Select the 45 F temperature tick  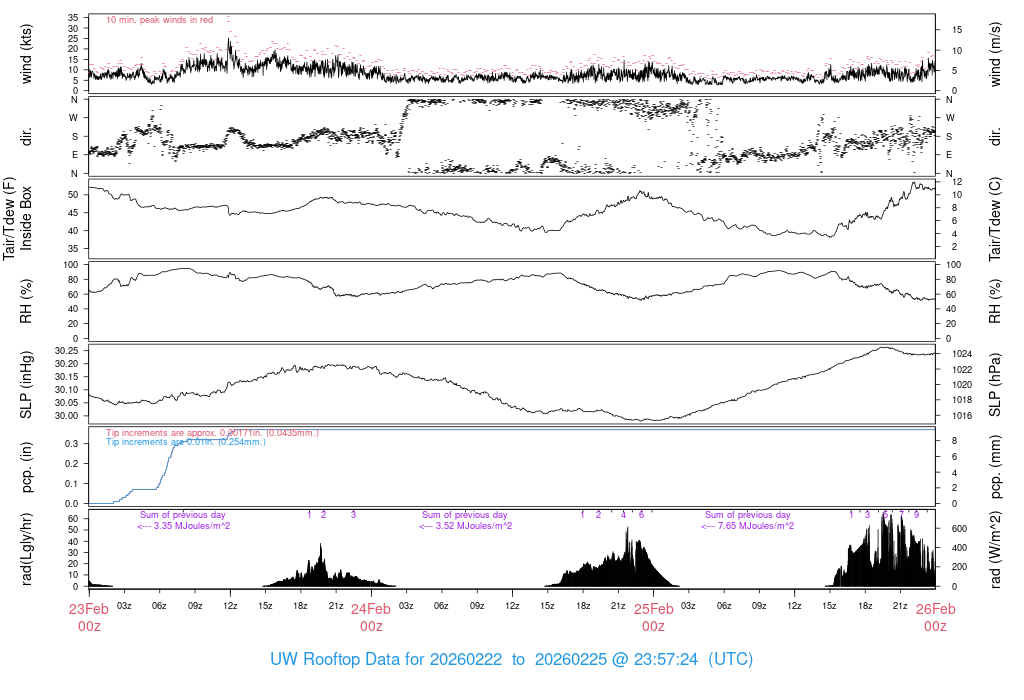pos(73,213)
